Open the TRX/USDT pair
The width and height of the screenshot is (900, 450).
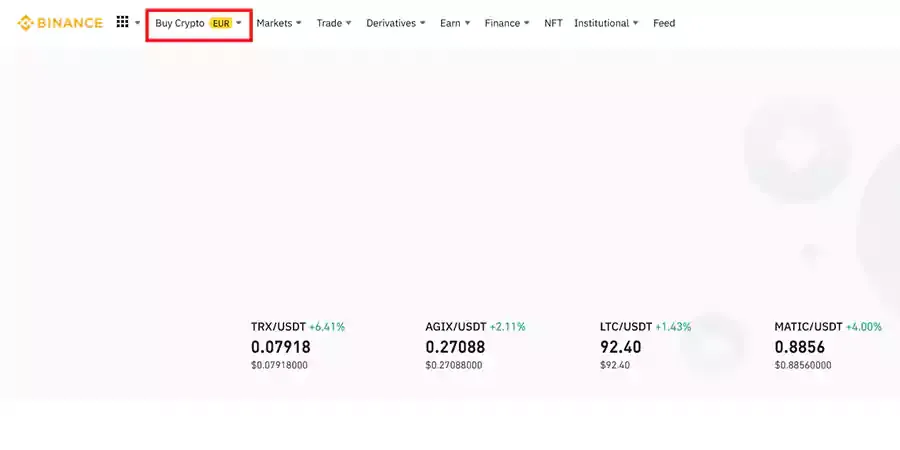point(278,327)
